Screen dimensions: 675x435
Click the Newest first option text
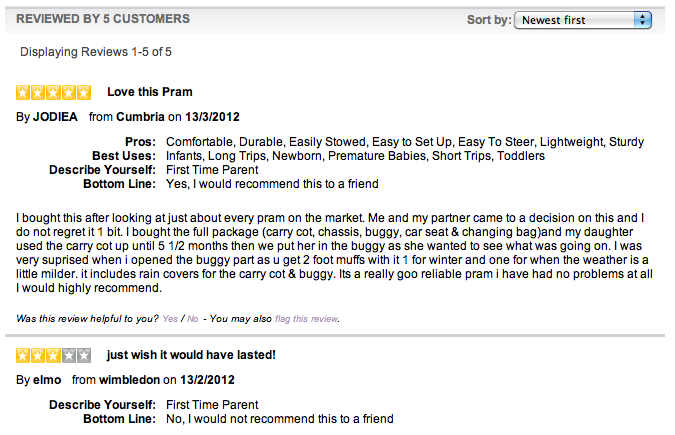tap(553, 20)
